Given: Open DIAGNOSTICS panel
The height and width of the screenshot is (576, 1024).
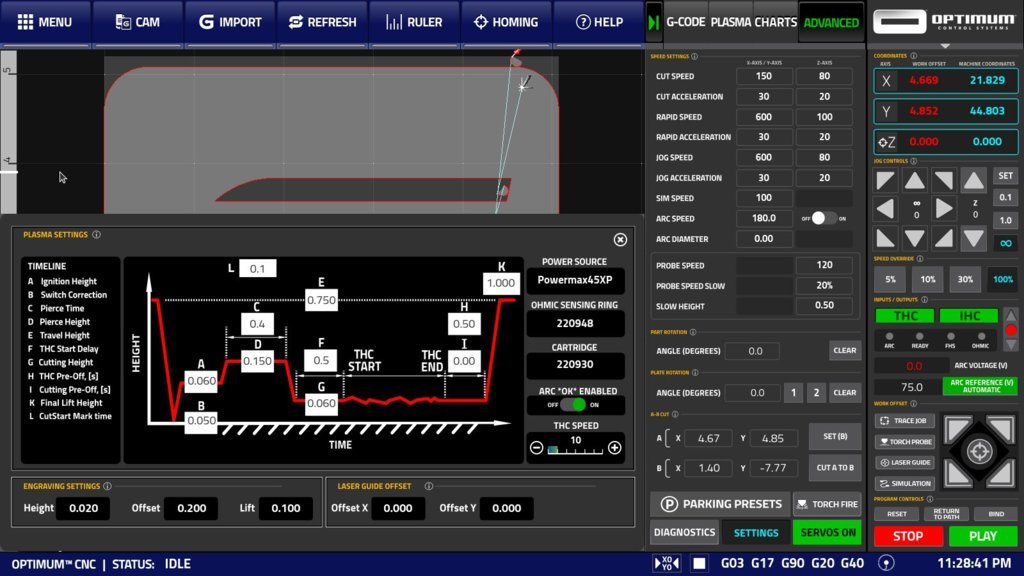Looking at the screenshot, I should [684, 532].
